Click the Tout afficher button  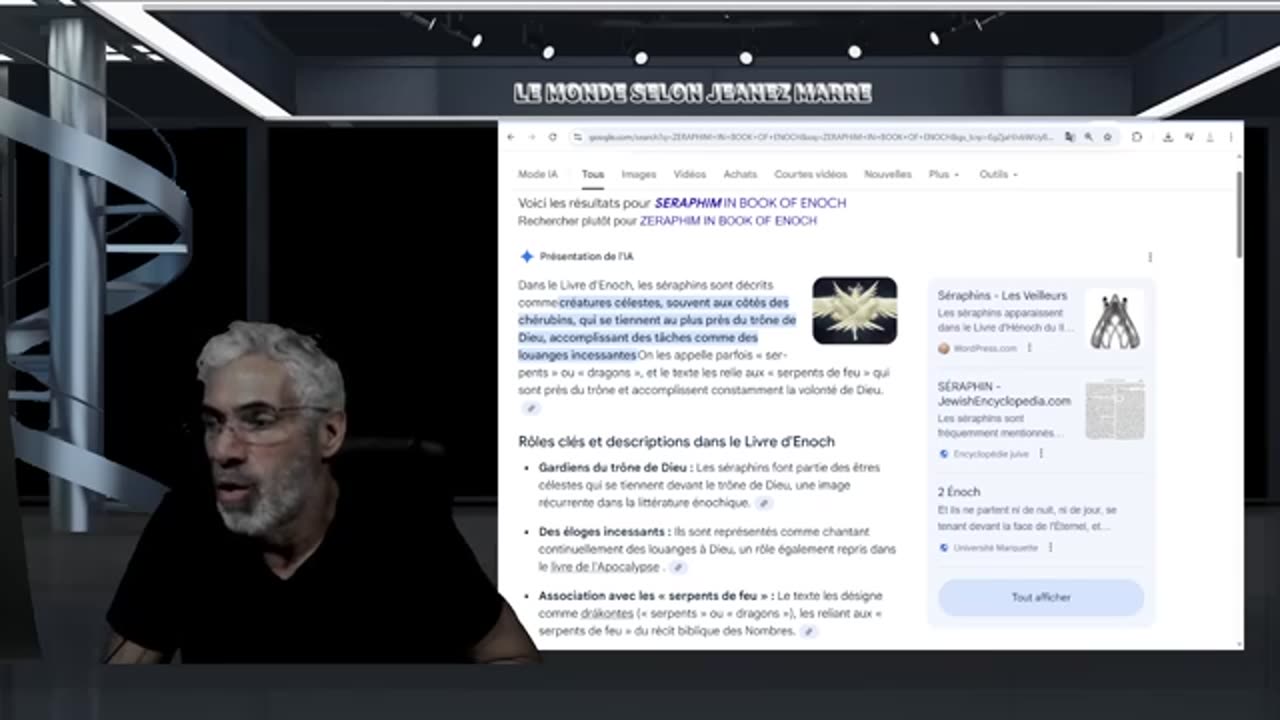coord(1040,597)
